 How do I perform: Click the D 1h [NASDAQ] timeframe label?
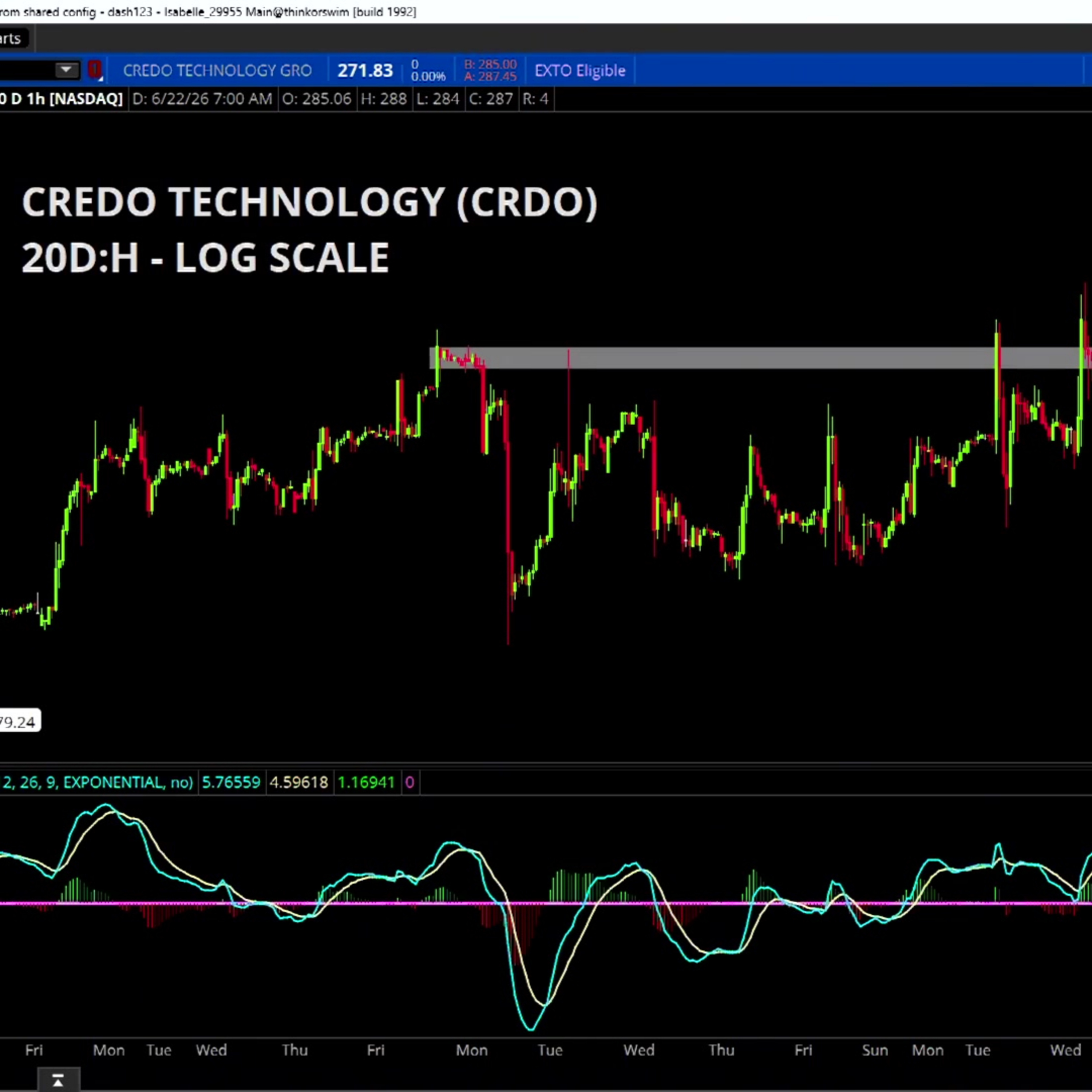click(62, 99)
